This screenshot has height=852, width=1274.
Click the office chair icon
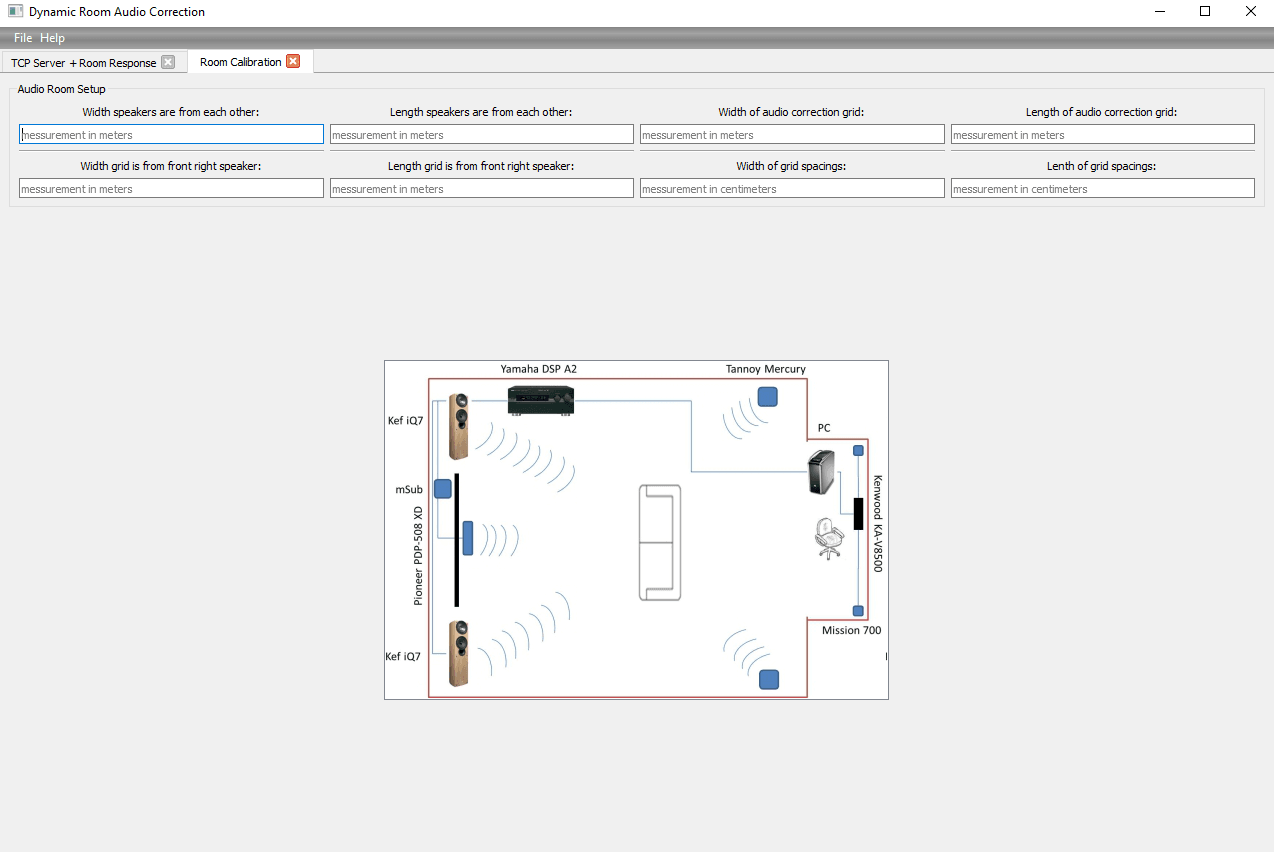[829, 539]
